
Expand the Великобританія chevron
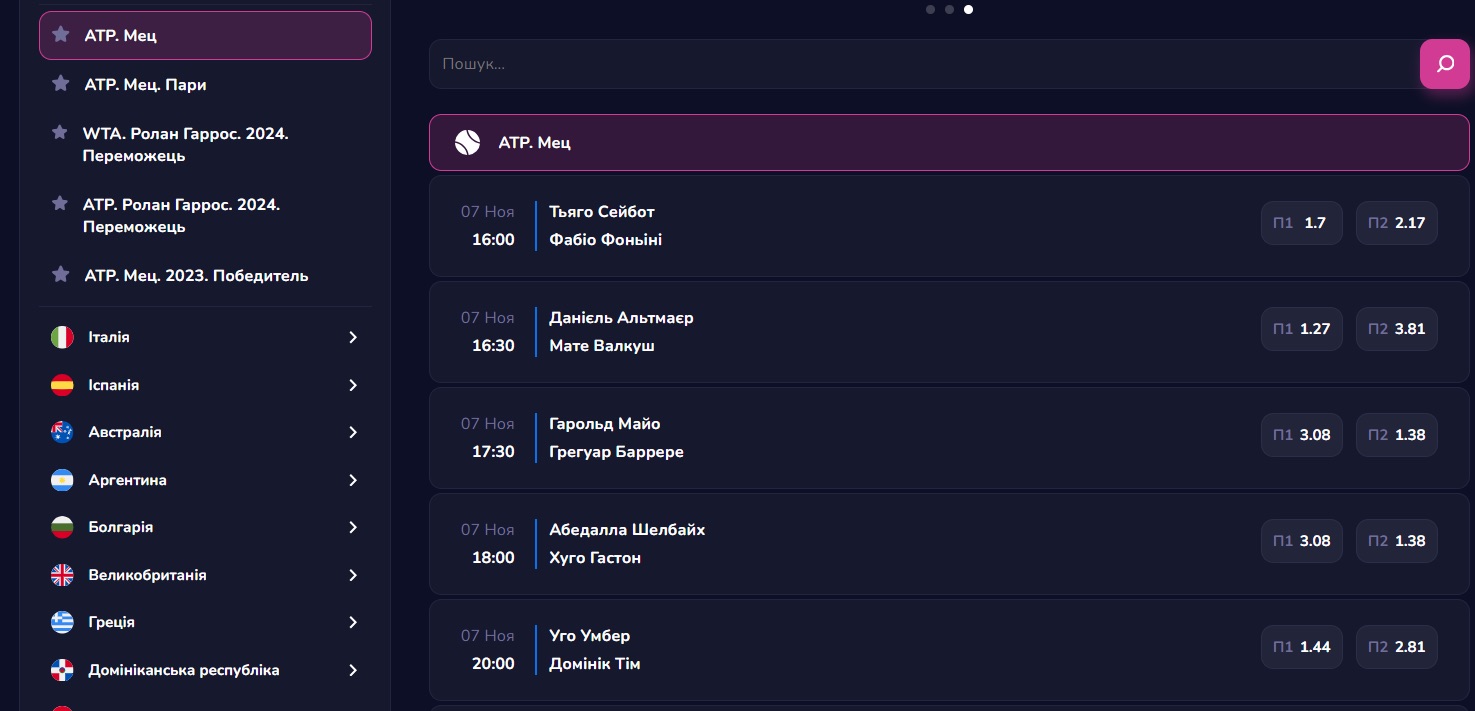(x=353, y=575)
